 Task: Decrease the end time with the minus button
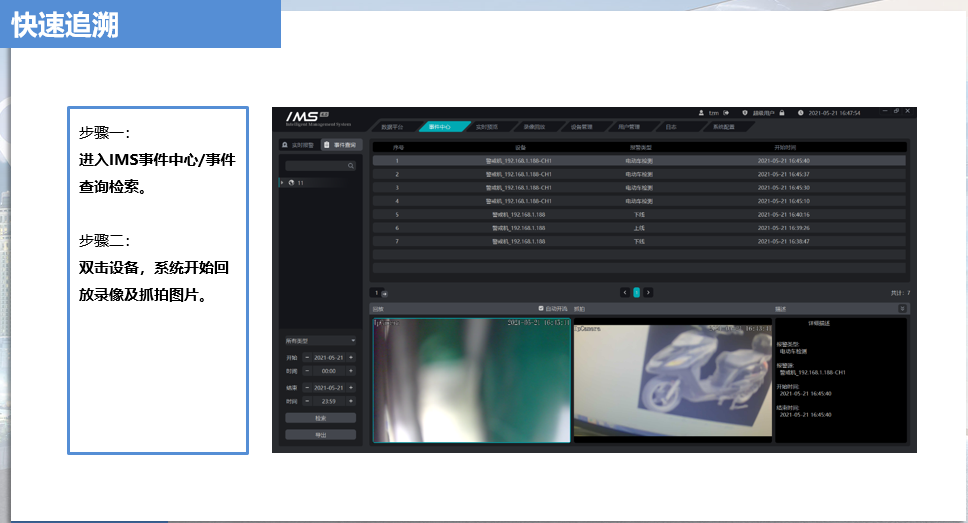point(308,401)
